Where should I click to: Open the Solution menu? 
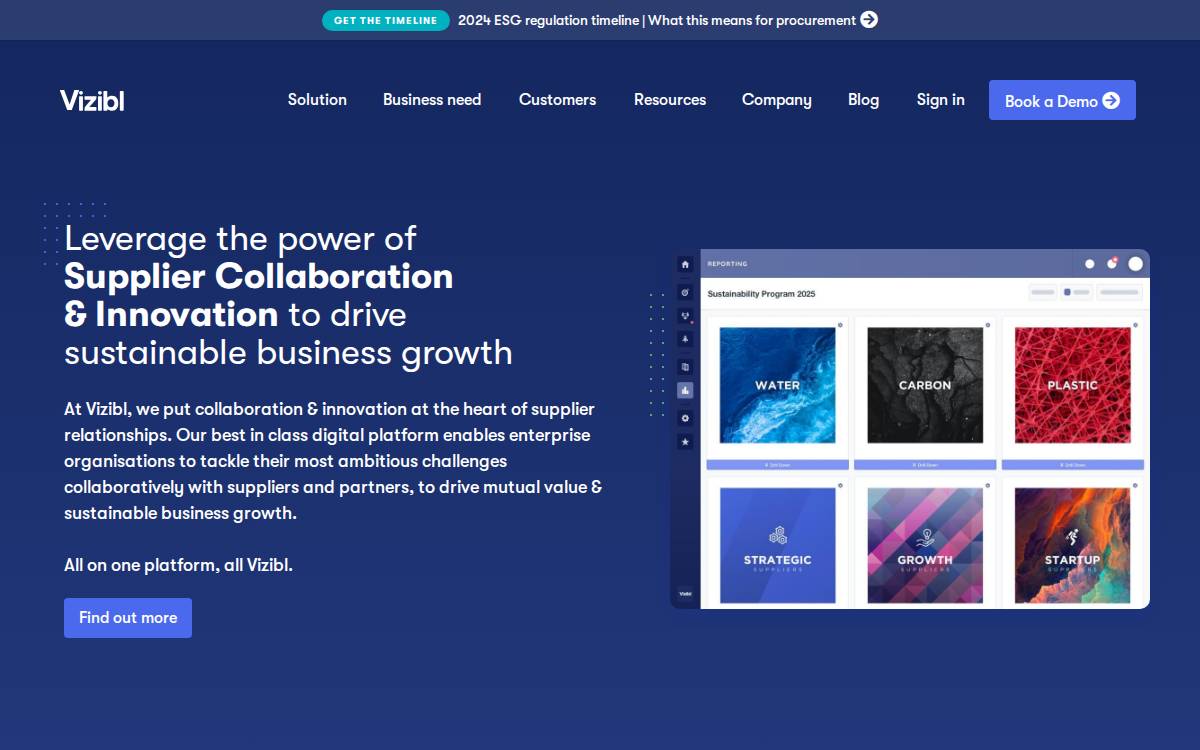click(x=317, y=100)
